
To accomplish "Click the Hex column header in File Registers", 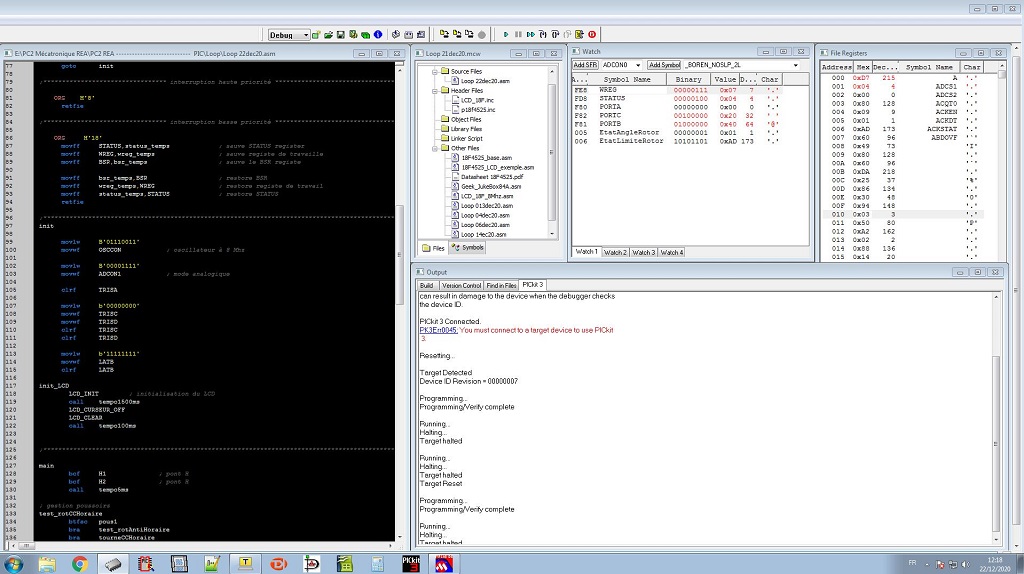I will (x=863, y=67).
